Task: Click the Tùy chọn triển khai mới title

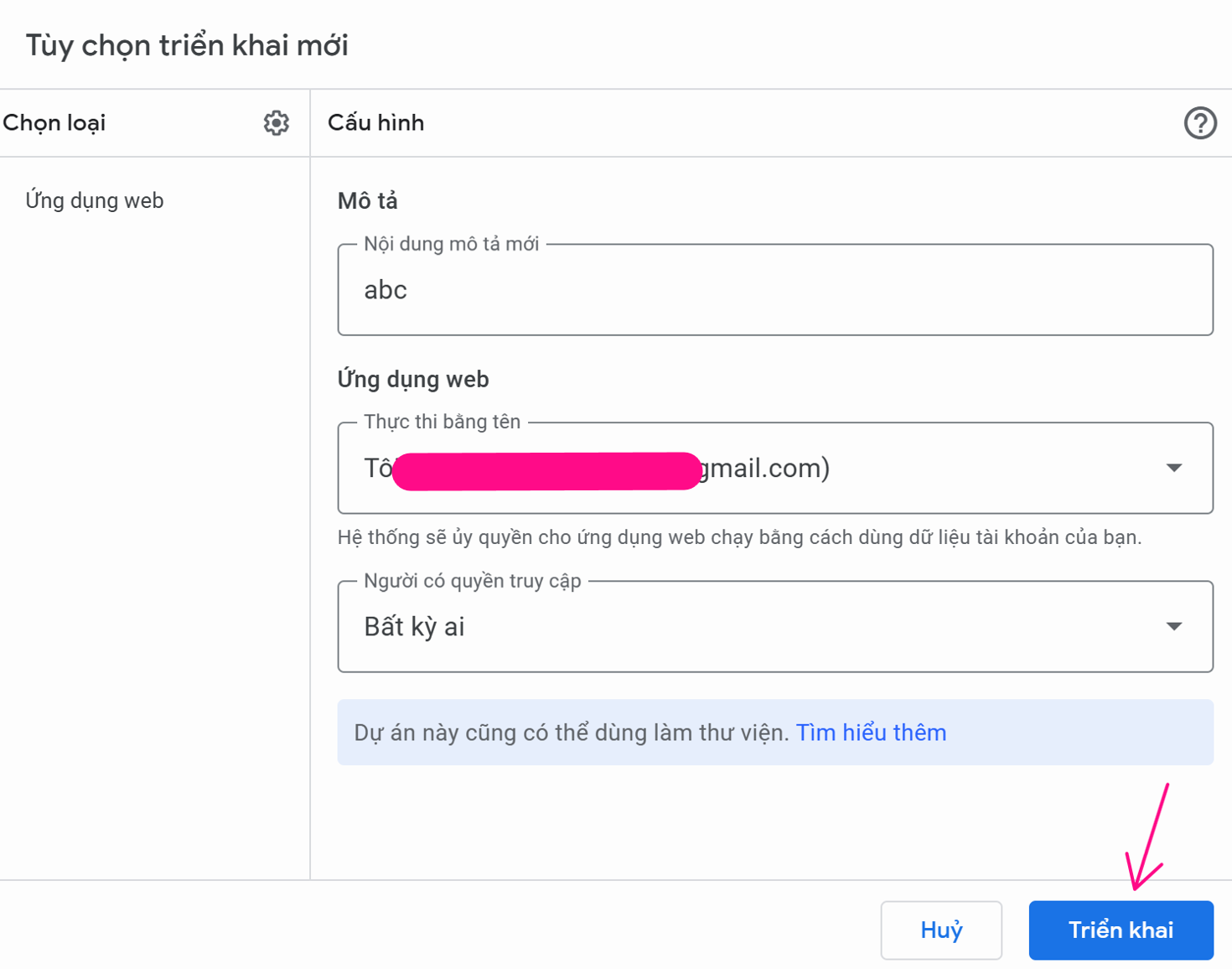Action: tap(187, 45)
